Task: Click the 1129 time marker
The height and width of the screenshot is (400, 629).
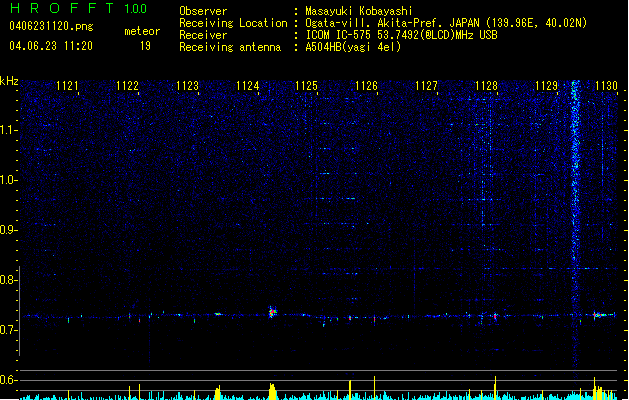Action: (546, 86)
